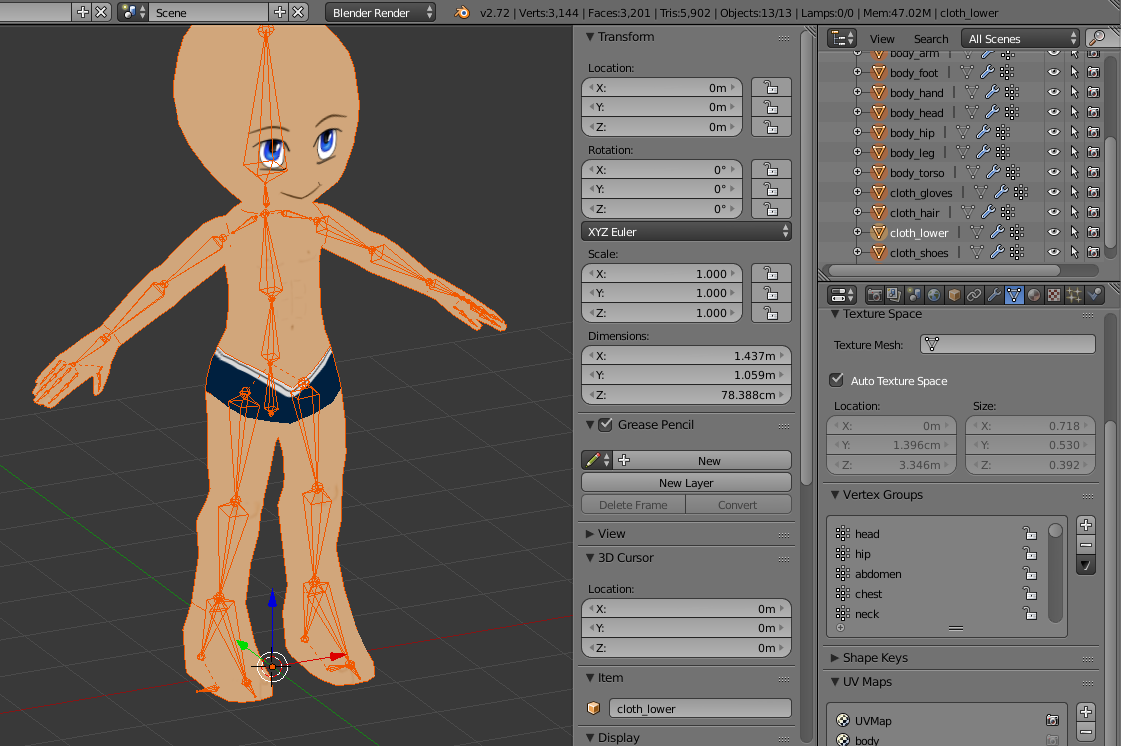Open the Render properties camera tab
Viewport: 1121px width, 746px height.
[874, 295]
